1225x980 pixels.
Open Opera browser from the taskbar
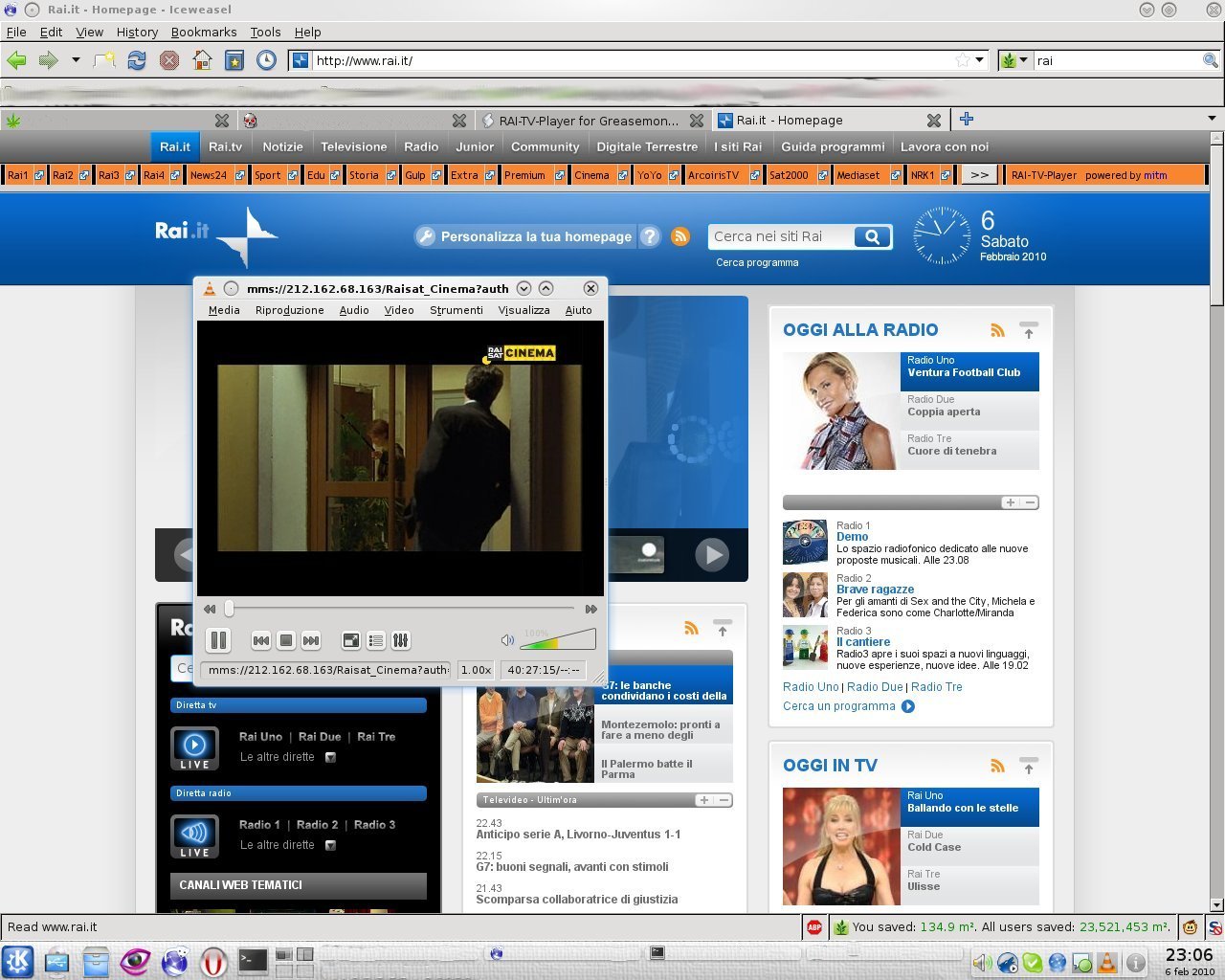click(213, 961)
